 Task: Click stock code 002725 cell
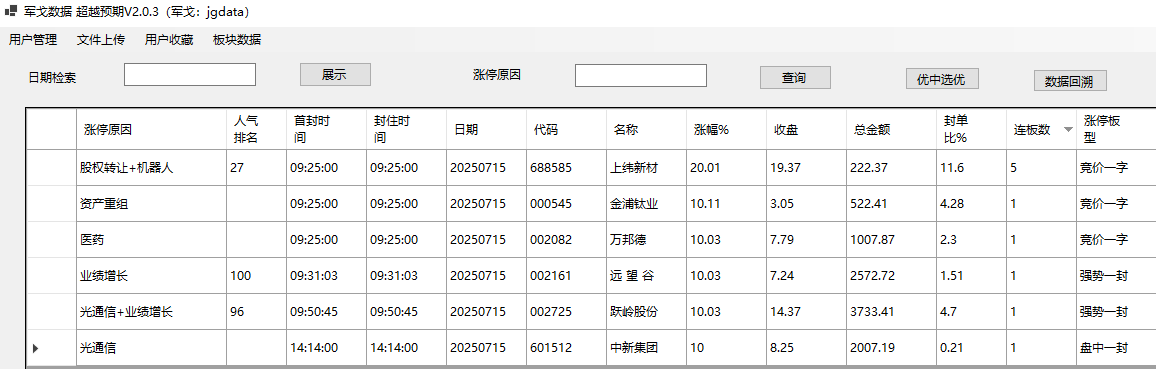click(566, 312)
